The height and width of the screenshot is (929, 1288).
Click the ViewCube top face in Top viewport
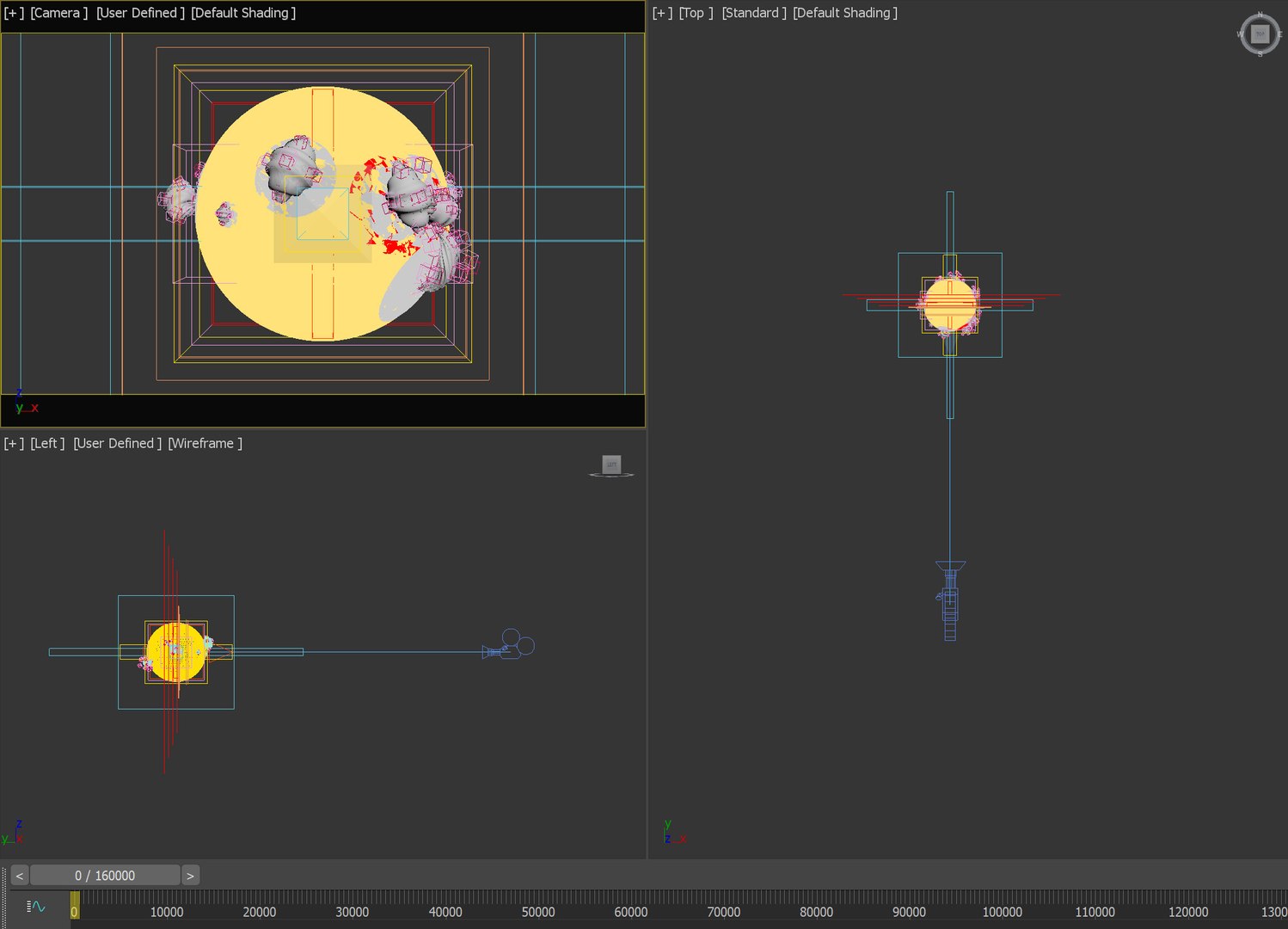click(1260, 34)
